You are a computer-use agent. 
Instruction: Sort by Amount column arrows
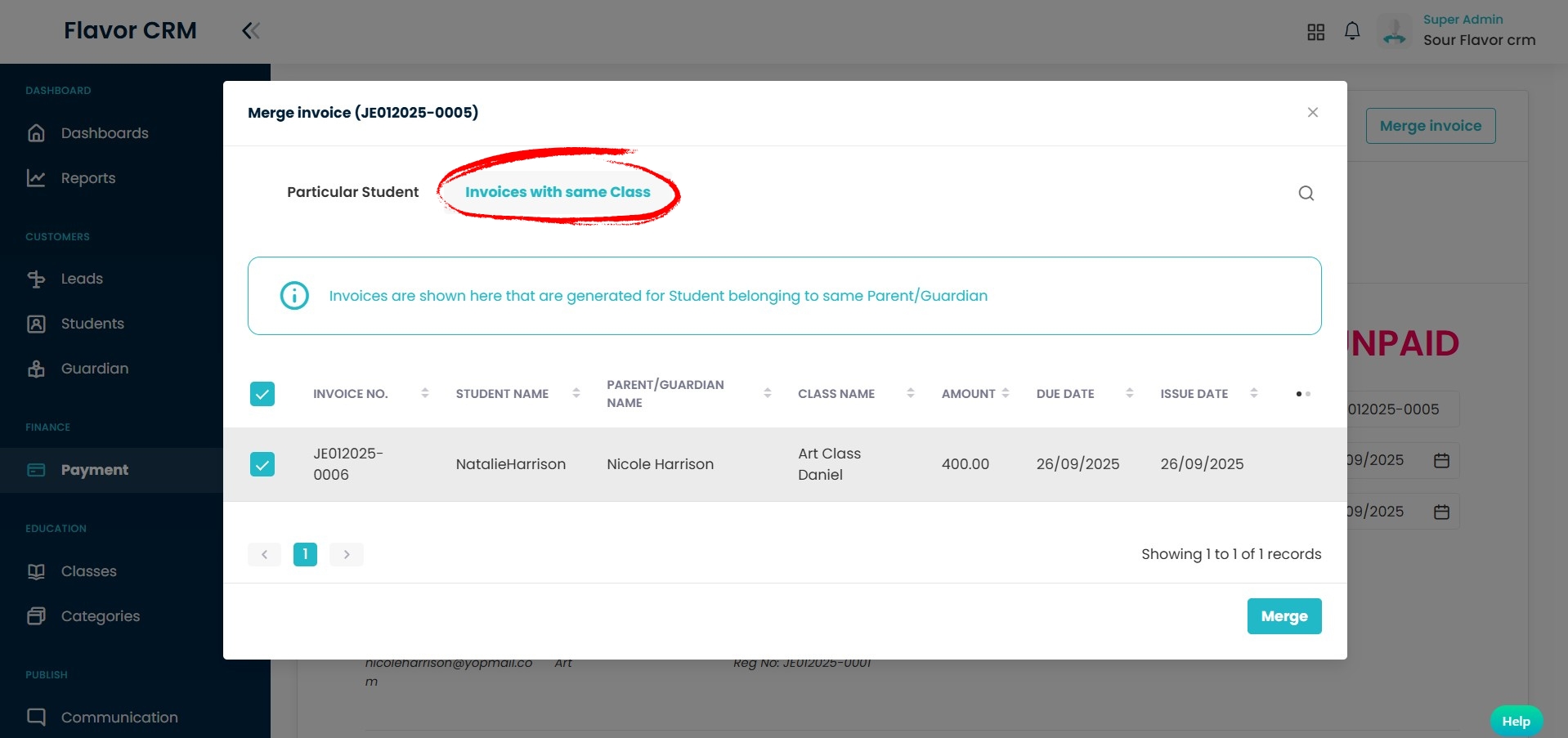pos(1006,393)
